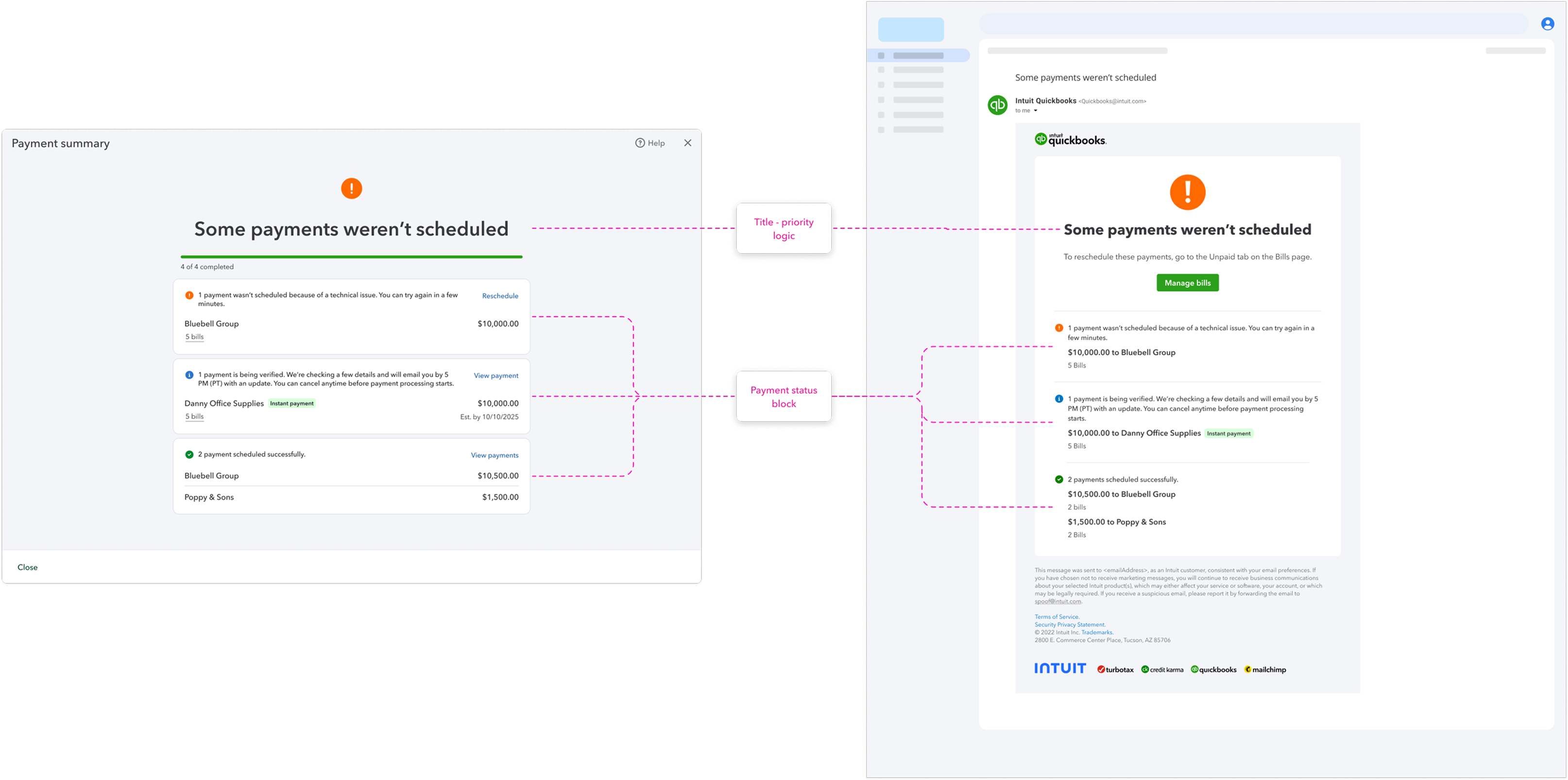Click the blue info icon in verification card
Screen dimensions: 1568x780
[x=189, y=375]
